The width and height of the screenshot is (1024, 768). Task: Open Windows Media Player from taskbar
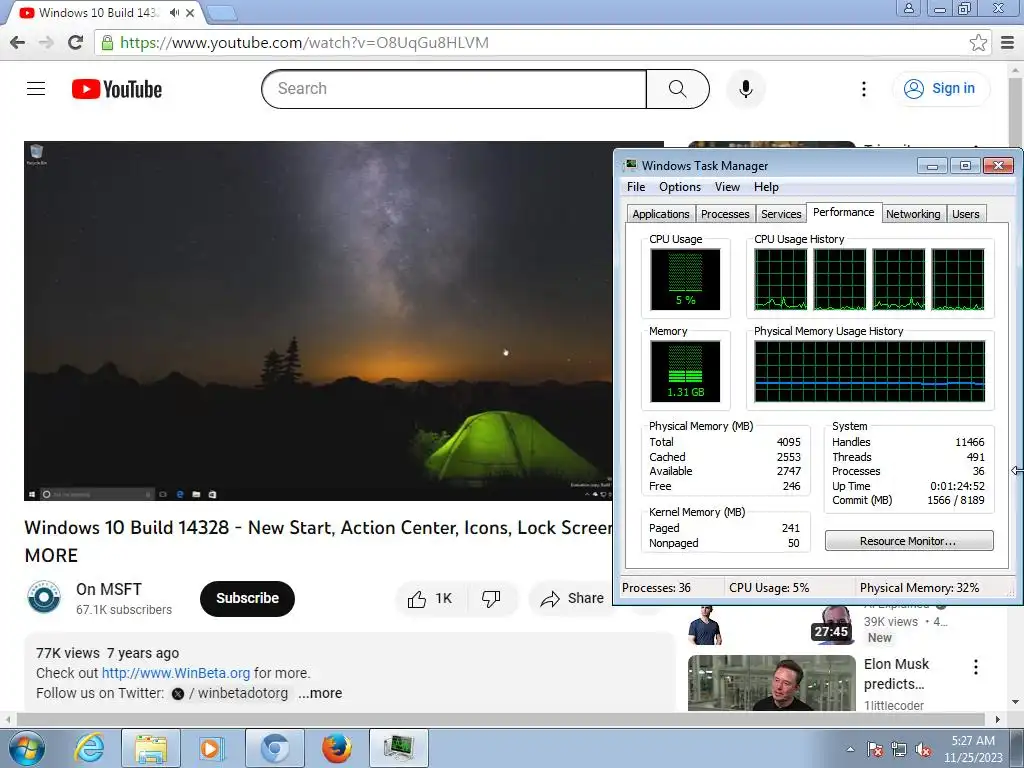210,748
